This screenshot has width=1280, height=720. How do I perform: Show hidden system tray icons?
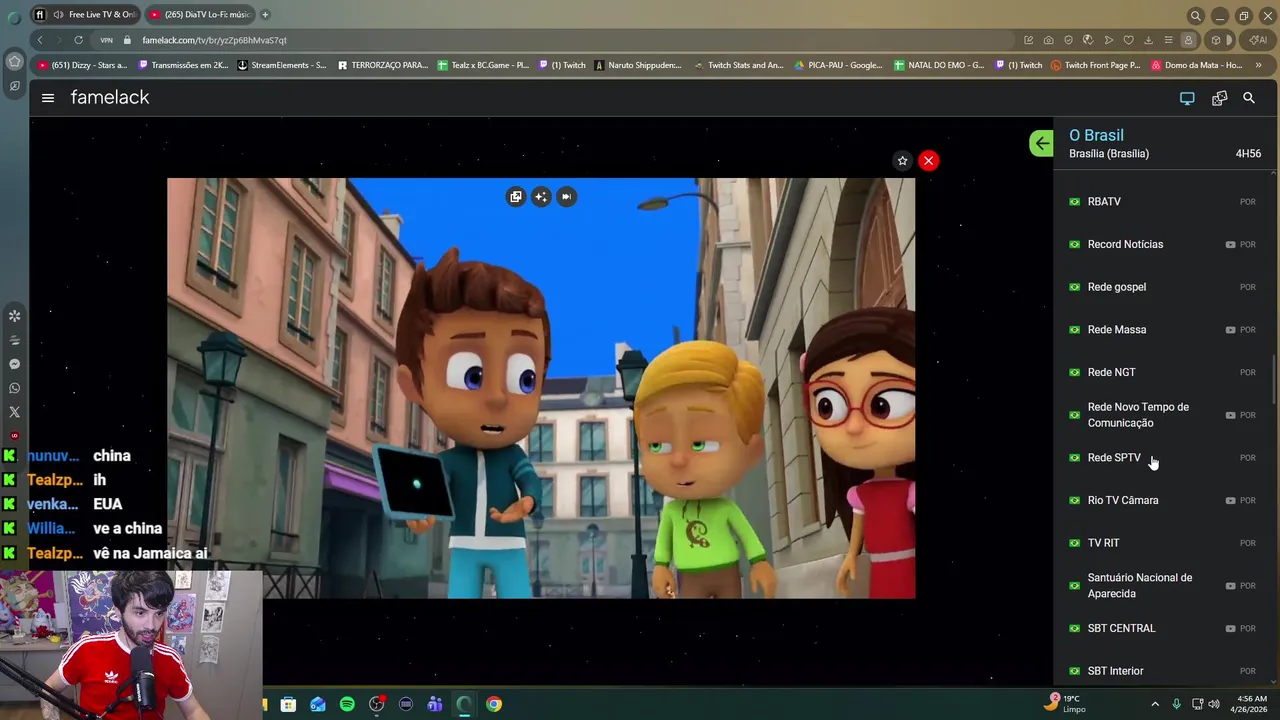coord(1155,704)
